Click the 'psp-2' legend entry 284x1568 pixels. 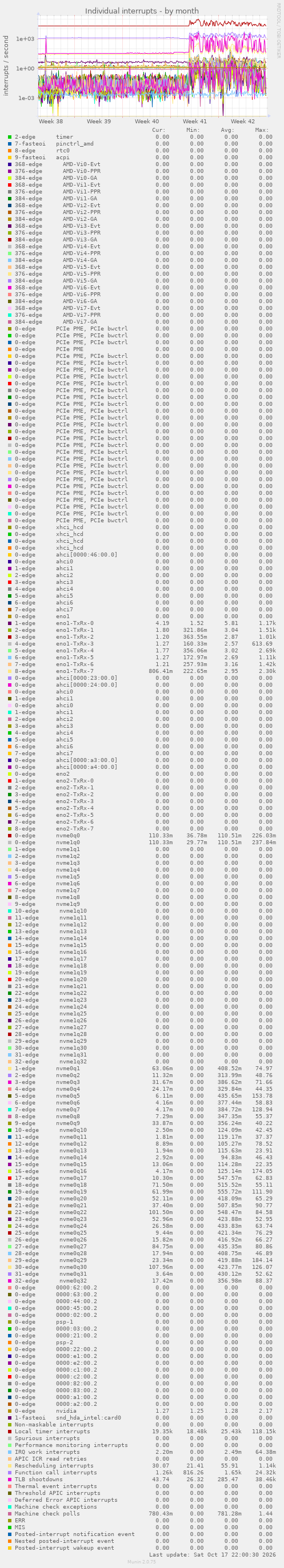(65, 1342)
